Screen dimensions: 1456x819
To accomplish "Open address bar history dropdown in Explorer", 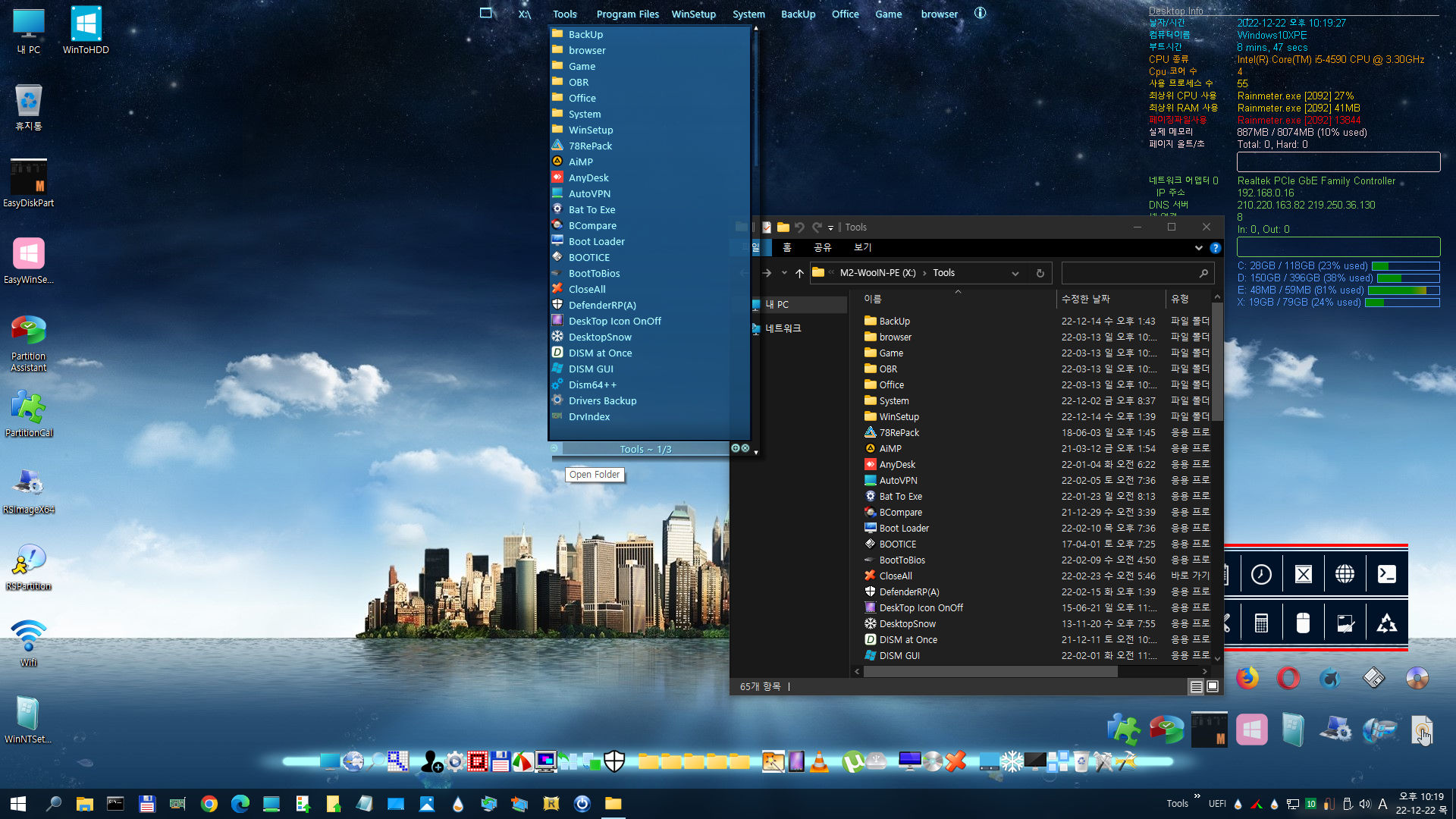I will pos(1015,273).
